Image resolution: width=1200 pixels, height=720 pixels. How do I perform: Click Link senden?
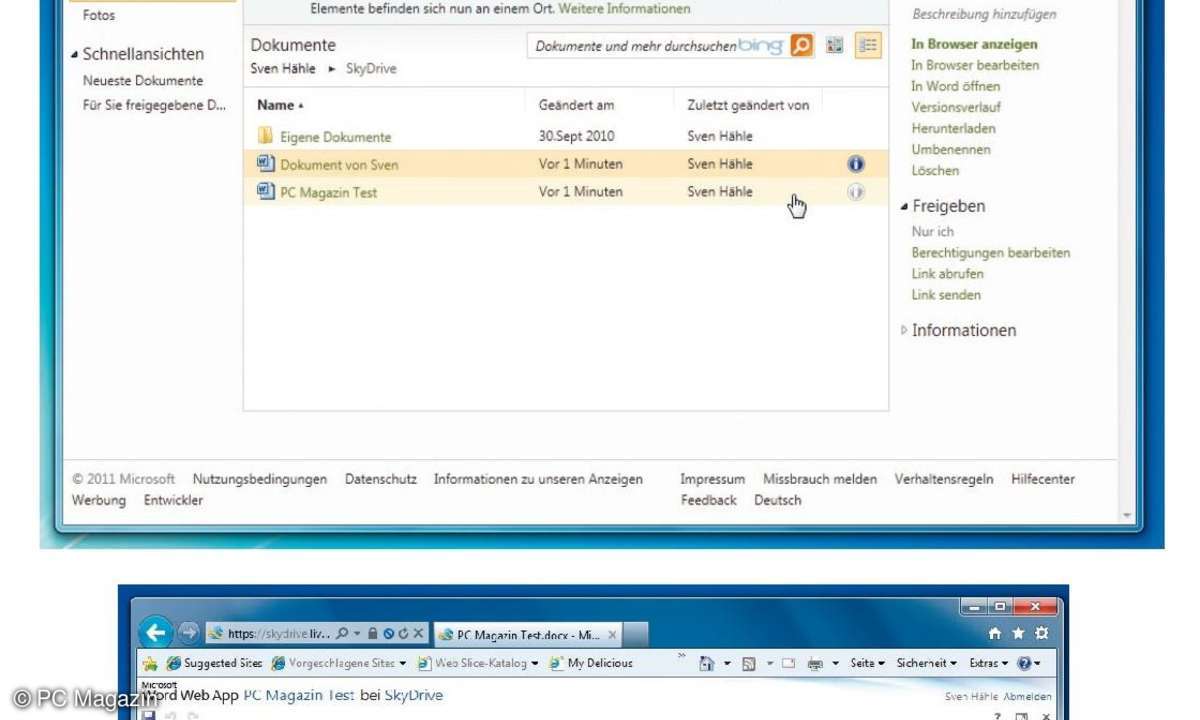click(946, 295)
